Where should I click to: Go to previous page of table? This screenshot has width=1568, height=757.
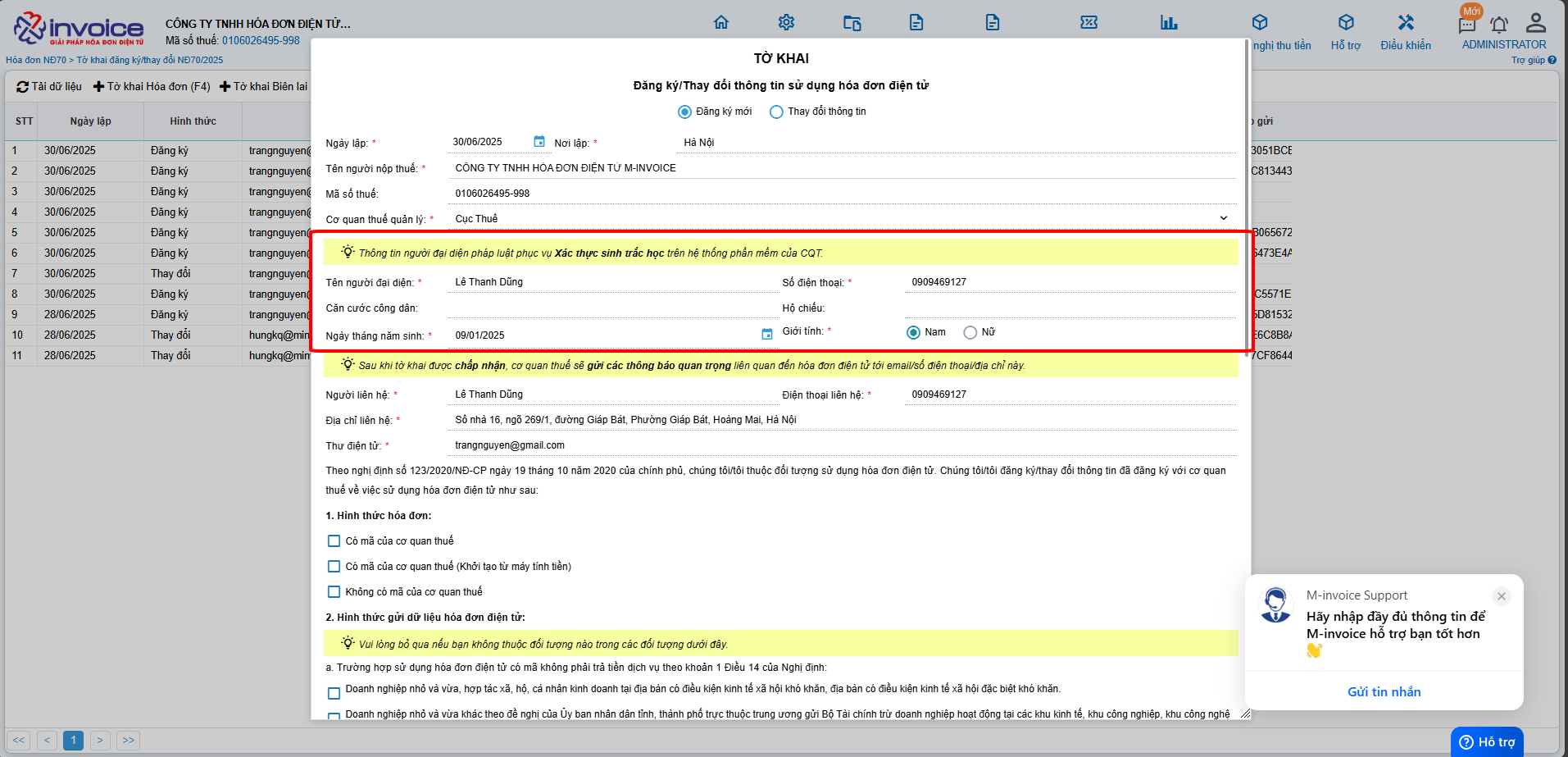click(x=48, y=741)
